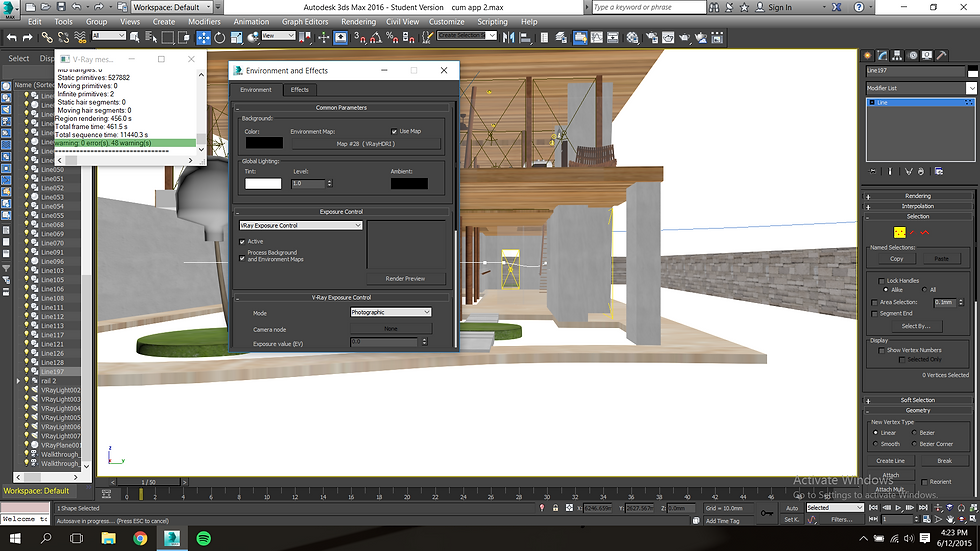Screen dimensions: 980x551
Task: Open the View coordinate system dropdown
Action: point(278,36)
